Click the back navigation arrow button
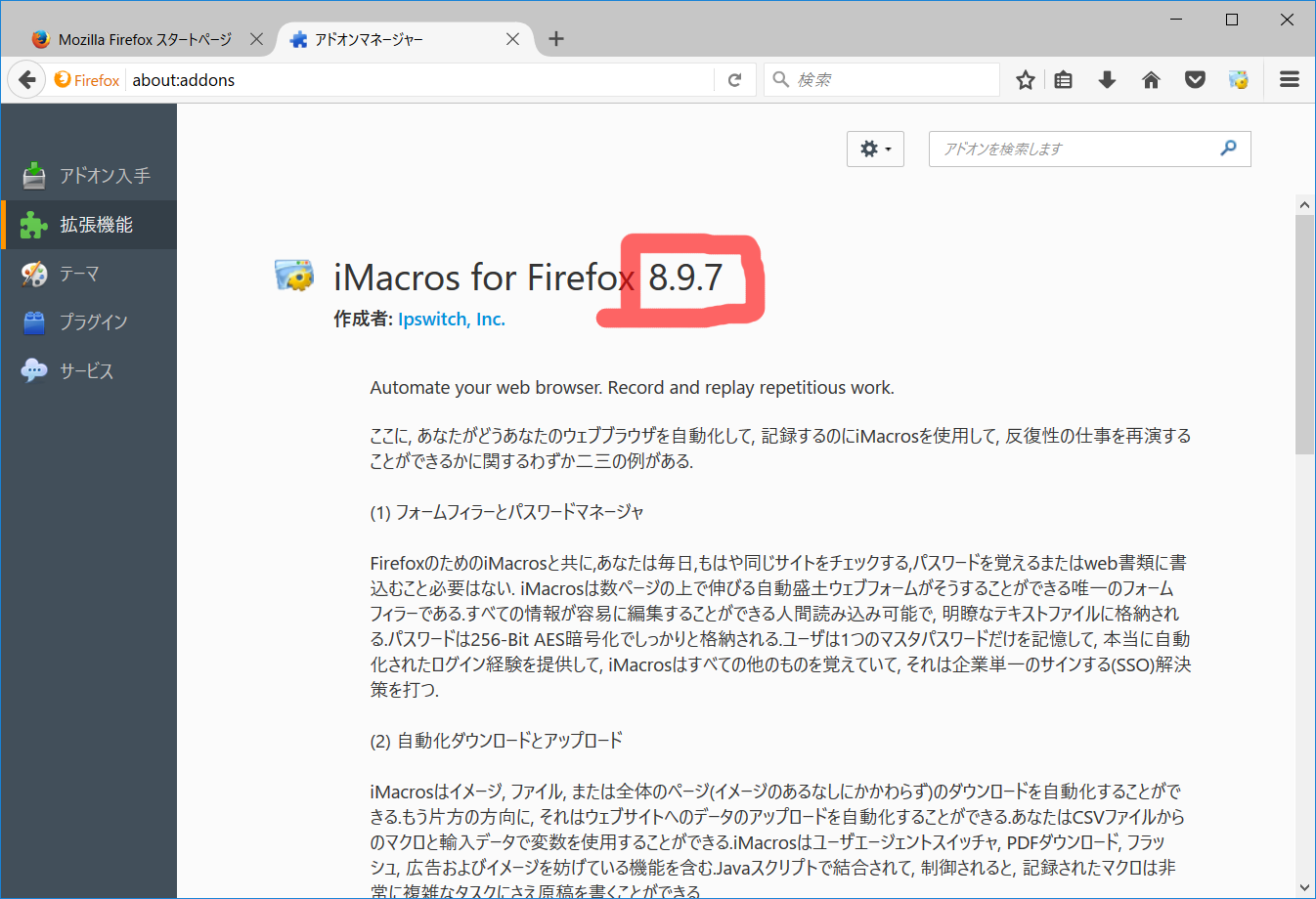The image size is (1316, 899). click(27, 80)
